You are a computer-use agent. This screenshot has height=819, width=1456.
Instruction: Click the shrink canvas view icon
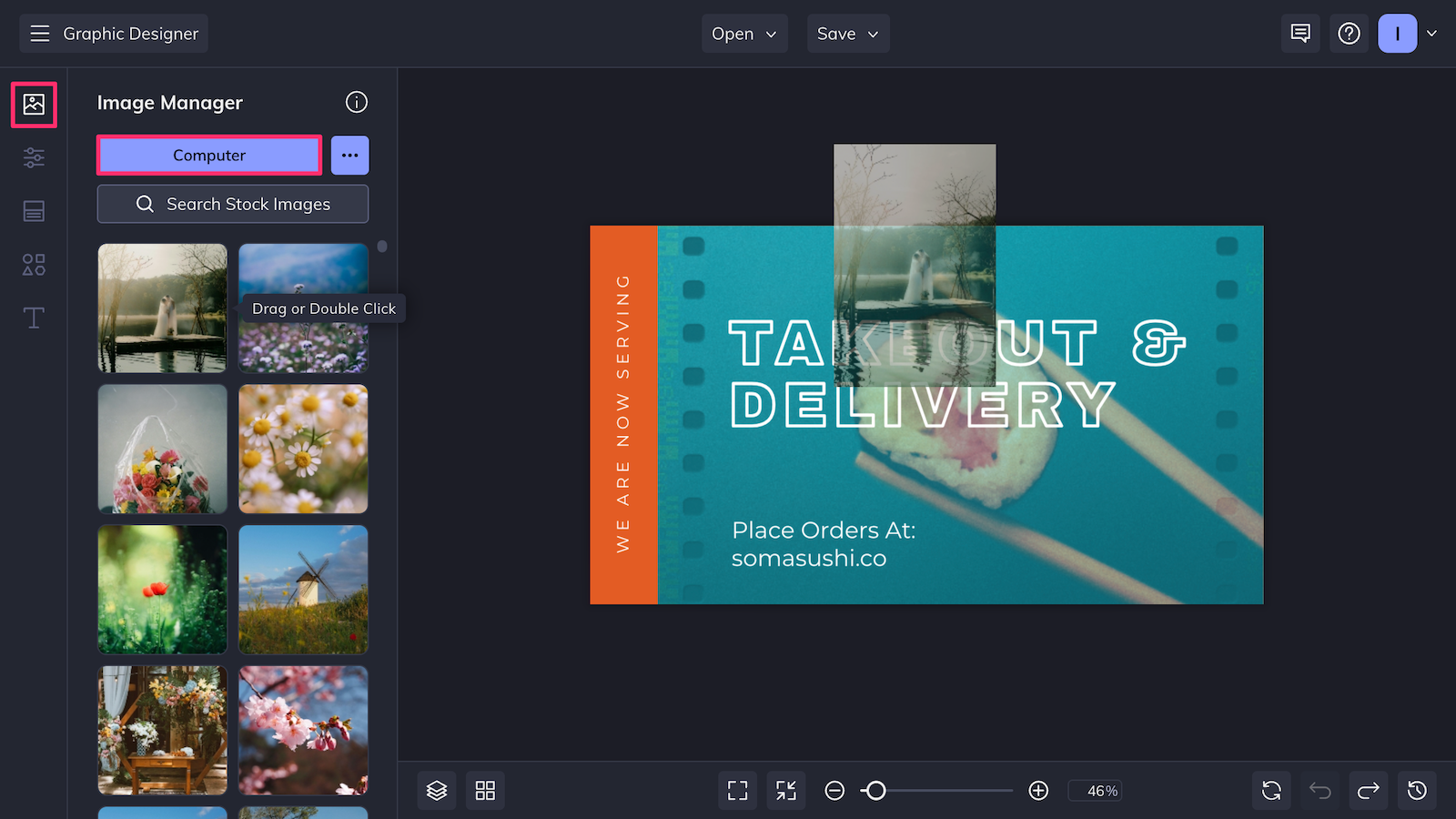[x=786, y=790]
